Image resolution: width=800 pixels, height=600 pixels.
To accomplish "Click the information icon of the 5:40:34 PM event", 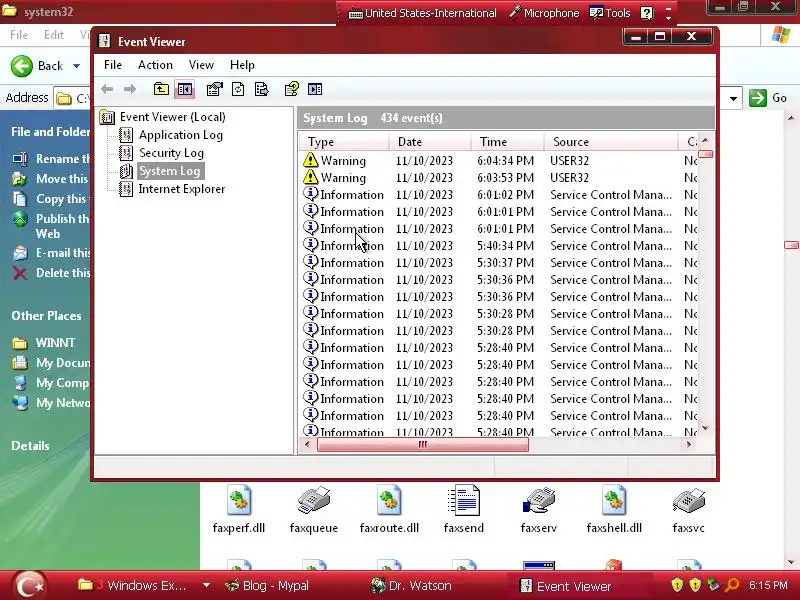I will point(310,245).
